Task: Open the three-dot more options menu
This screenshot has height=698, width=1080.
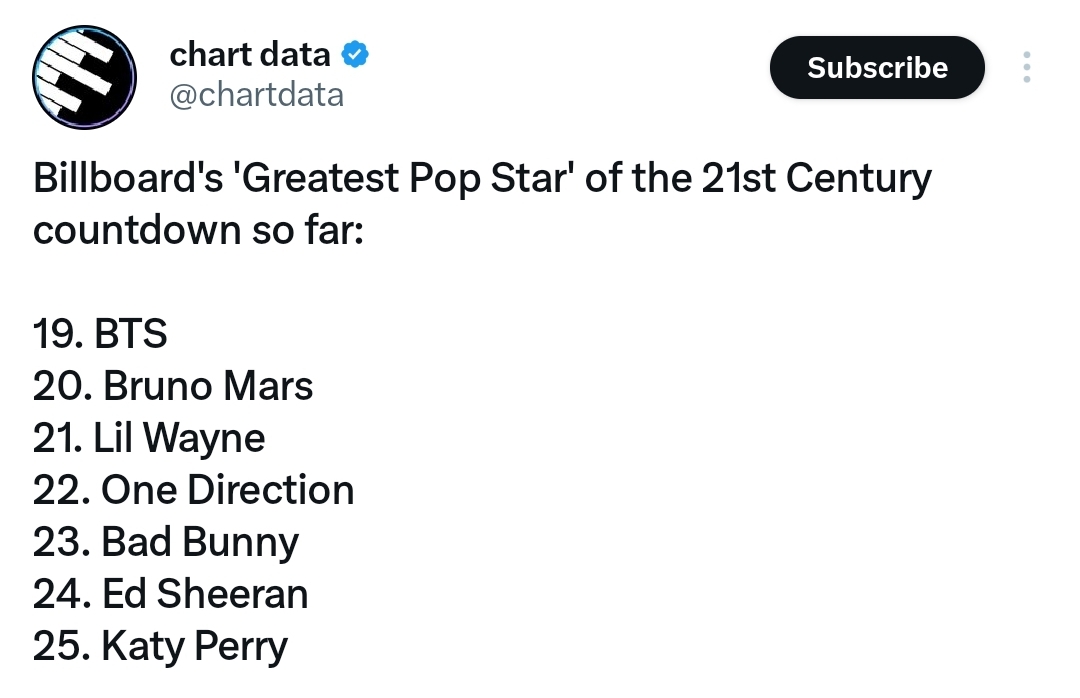Action: 1026,68
